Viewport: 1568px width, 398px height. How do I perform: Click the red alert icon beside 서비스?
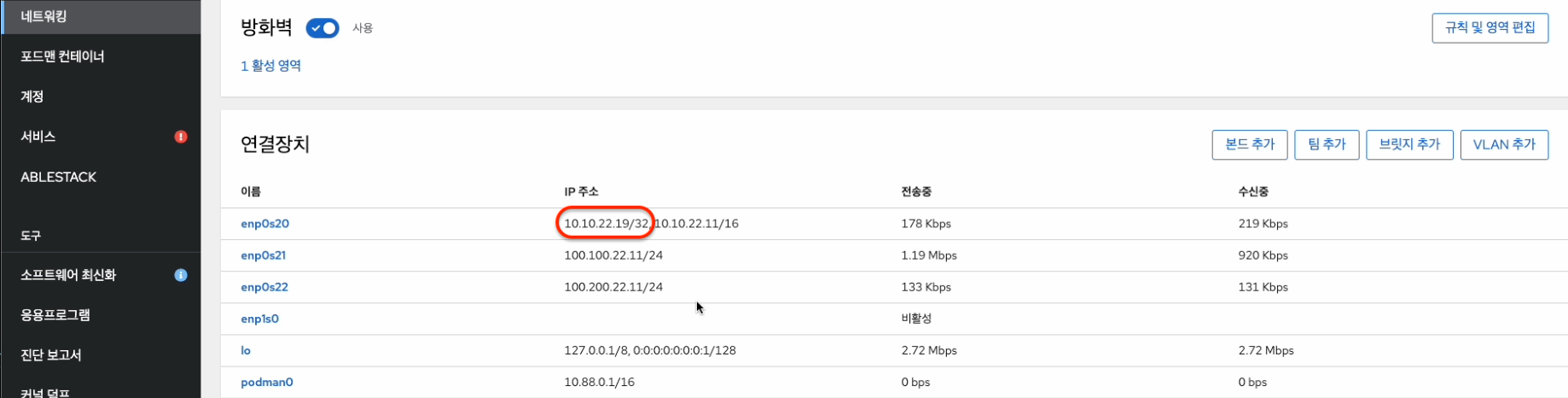tap(181, 137)
